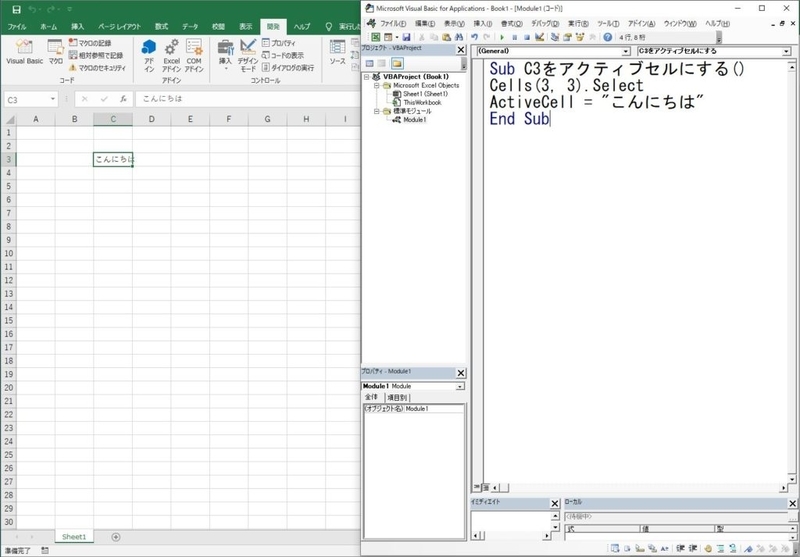Close the プロジェクト explorer pane
This screenshot has height=557, width=800.
click(x=461, y=49)
